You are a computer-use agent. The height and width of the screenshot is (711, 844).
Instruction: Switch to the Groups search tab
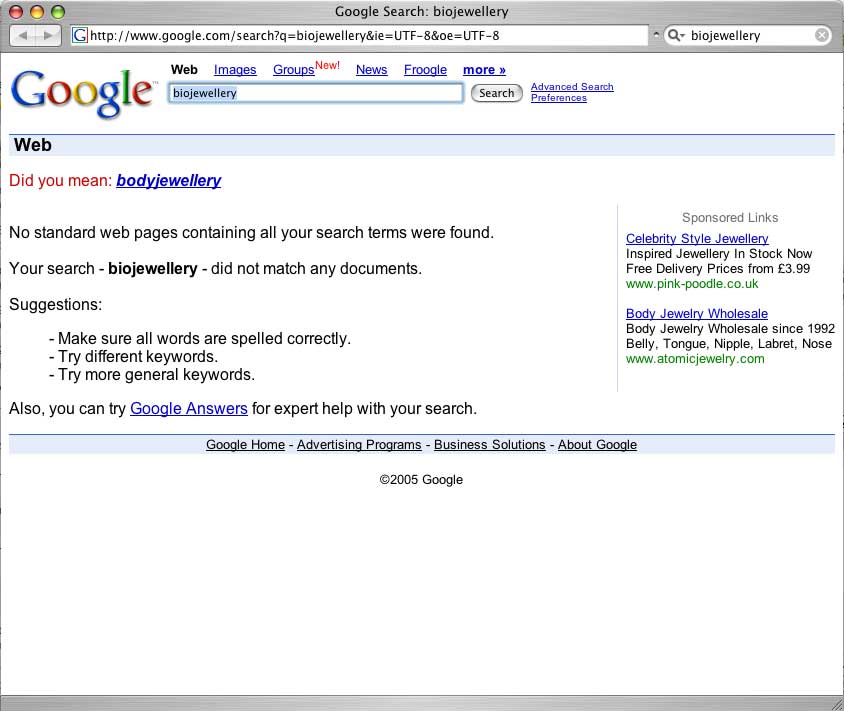[293, 69]
